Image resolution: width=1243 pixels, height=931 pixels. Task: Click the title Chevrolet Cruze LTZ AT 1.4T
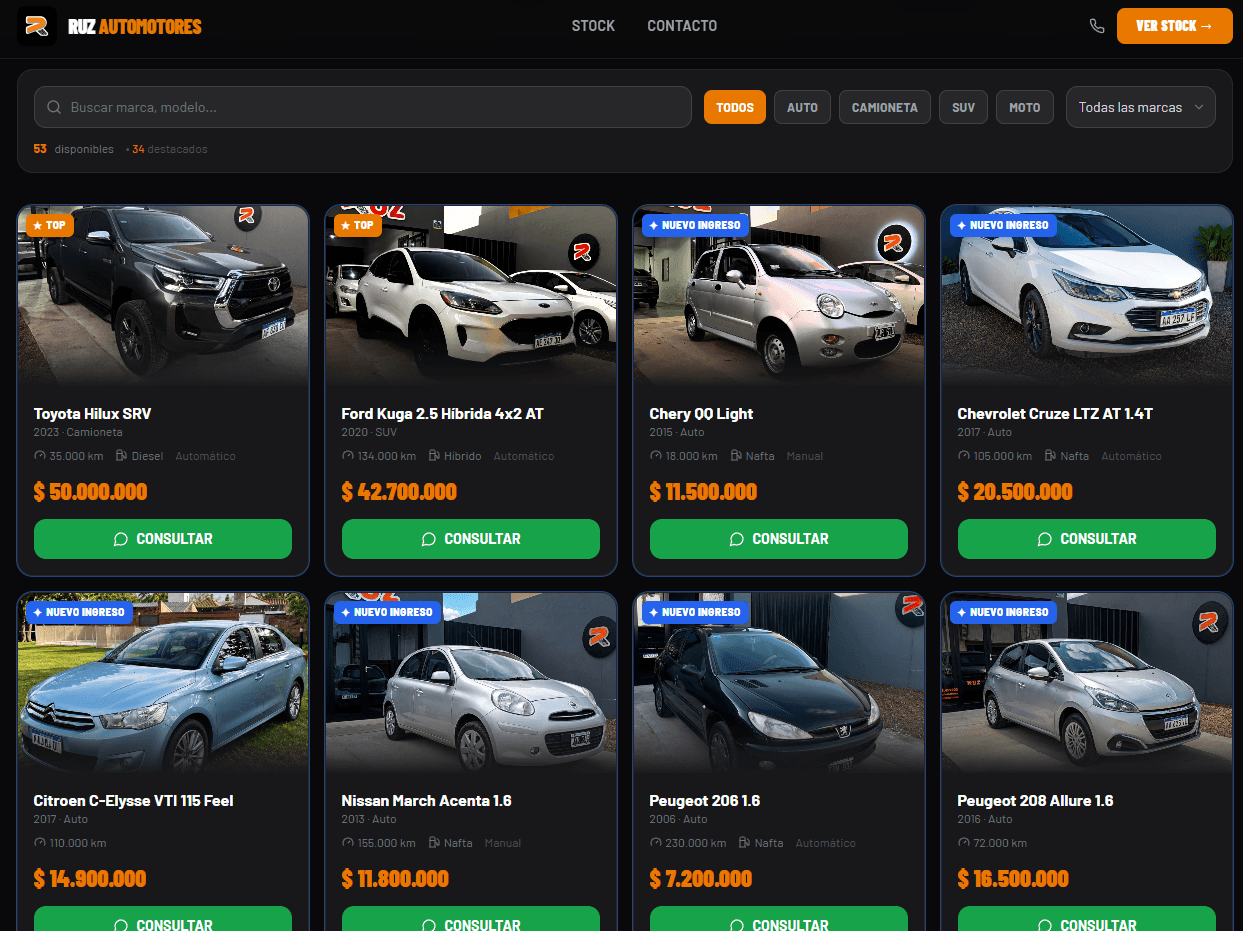point(1055,414)
